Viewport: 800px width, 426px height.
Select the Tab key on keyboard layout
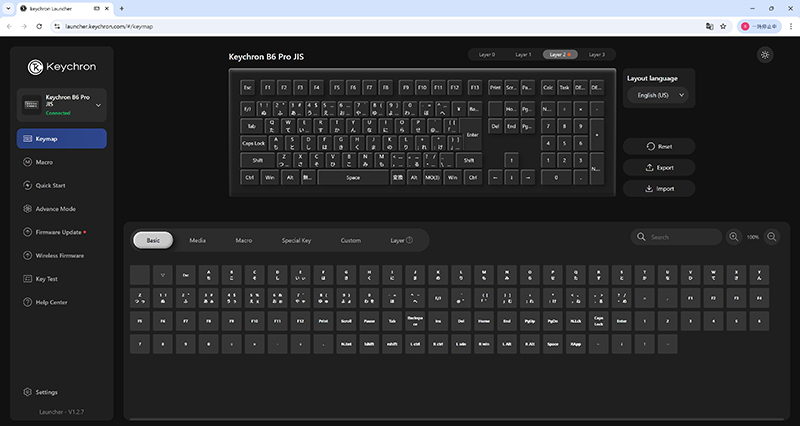pyautogui.click(x=252, y=126)
